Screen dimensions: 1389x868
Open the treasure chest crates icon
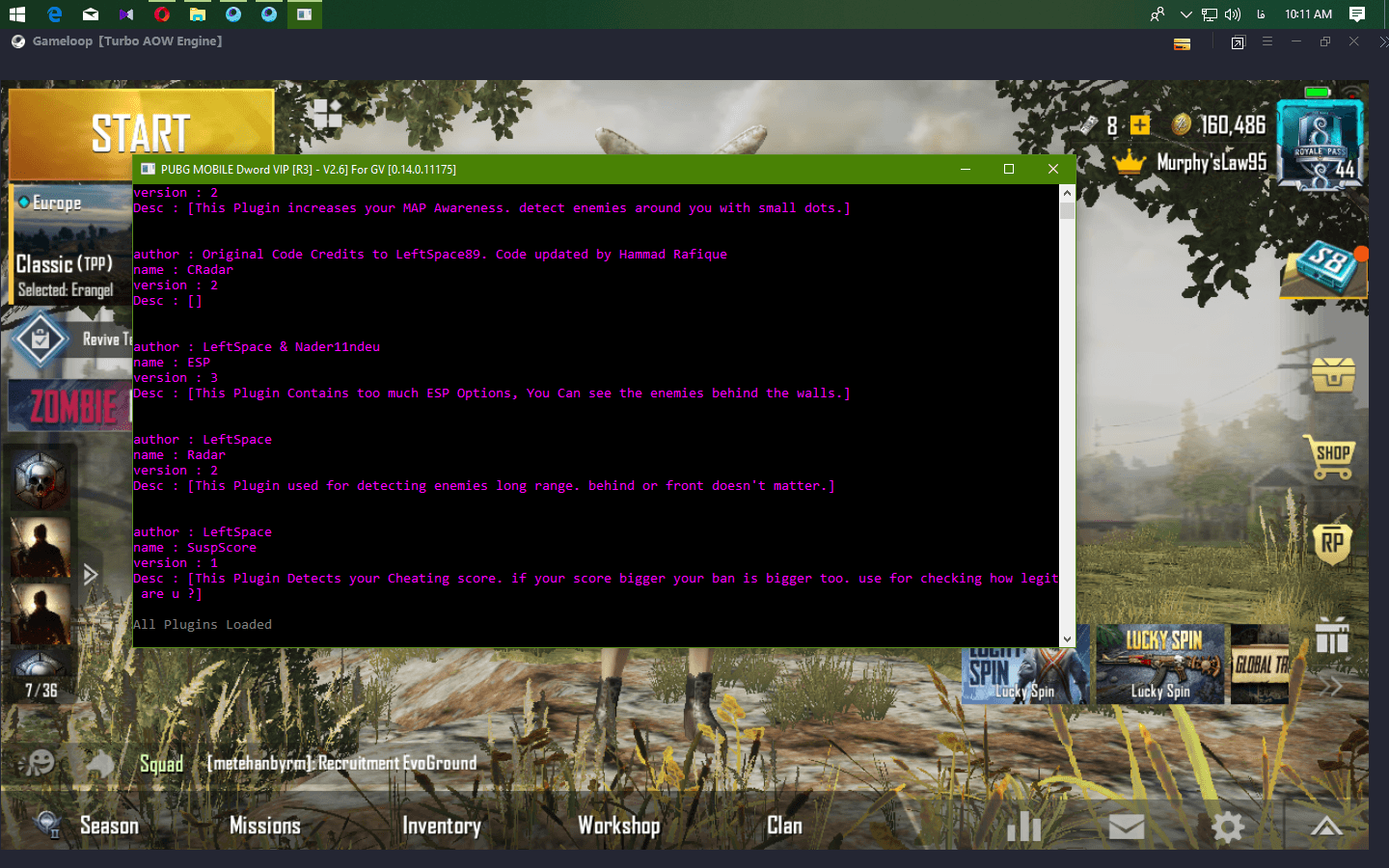point(1333,375)
